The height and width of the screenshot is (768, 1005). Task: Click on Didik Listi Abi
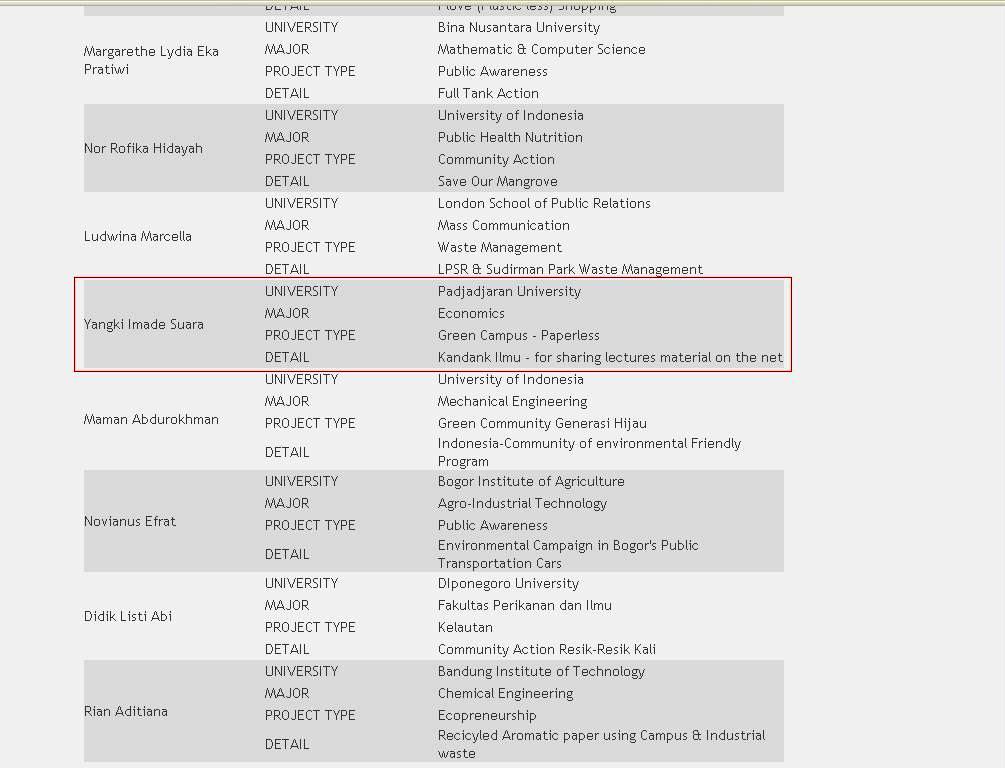(x=128, y=616)
